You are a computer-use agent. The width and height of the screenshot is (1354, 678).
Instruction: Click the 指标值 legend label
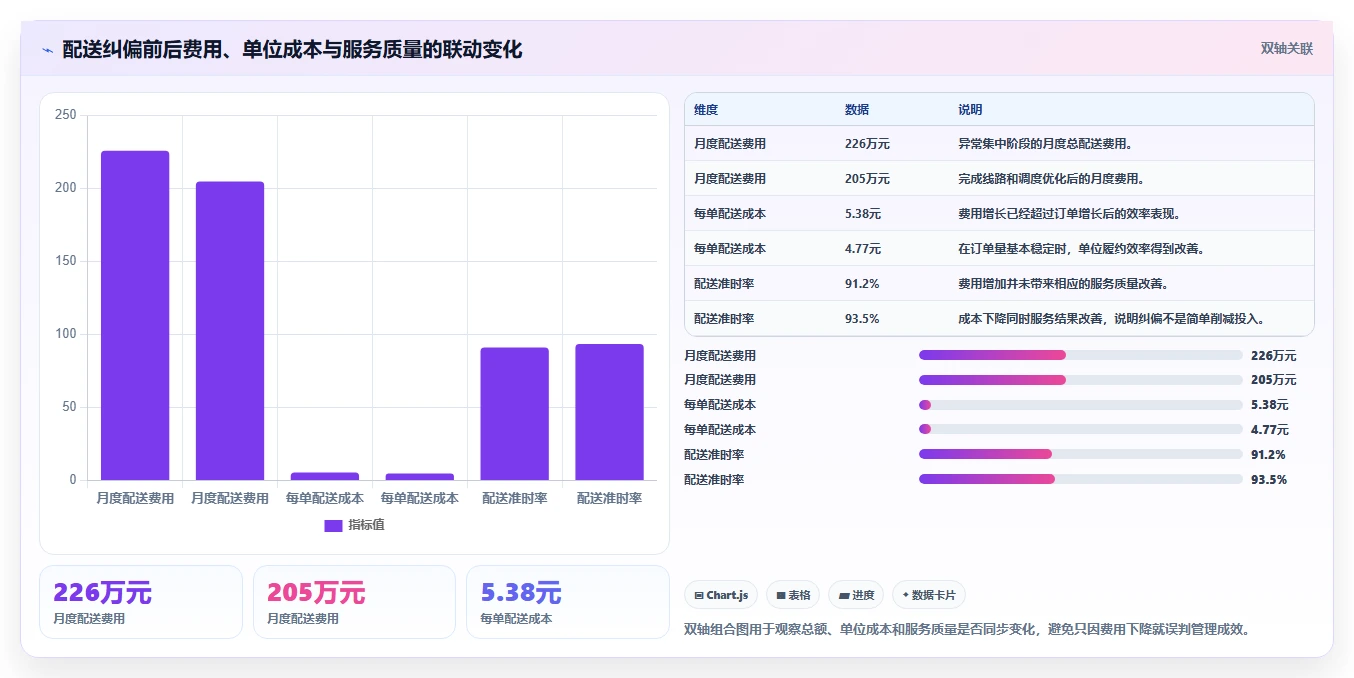(x=366, y=525)
